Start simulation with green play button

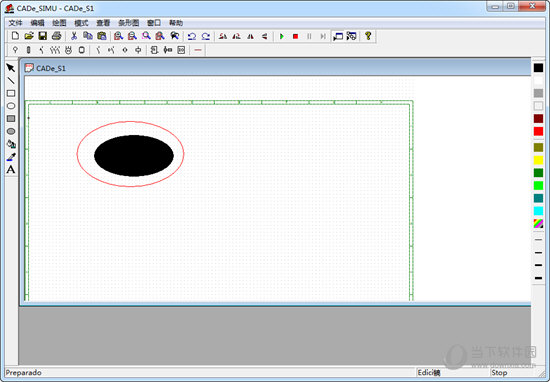point(282,36)
